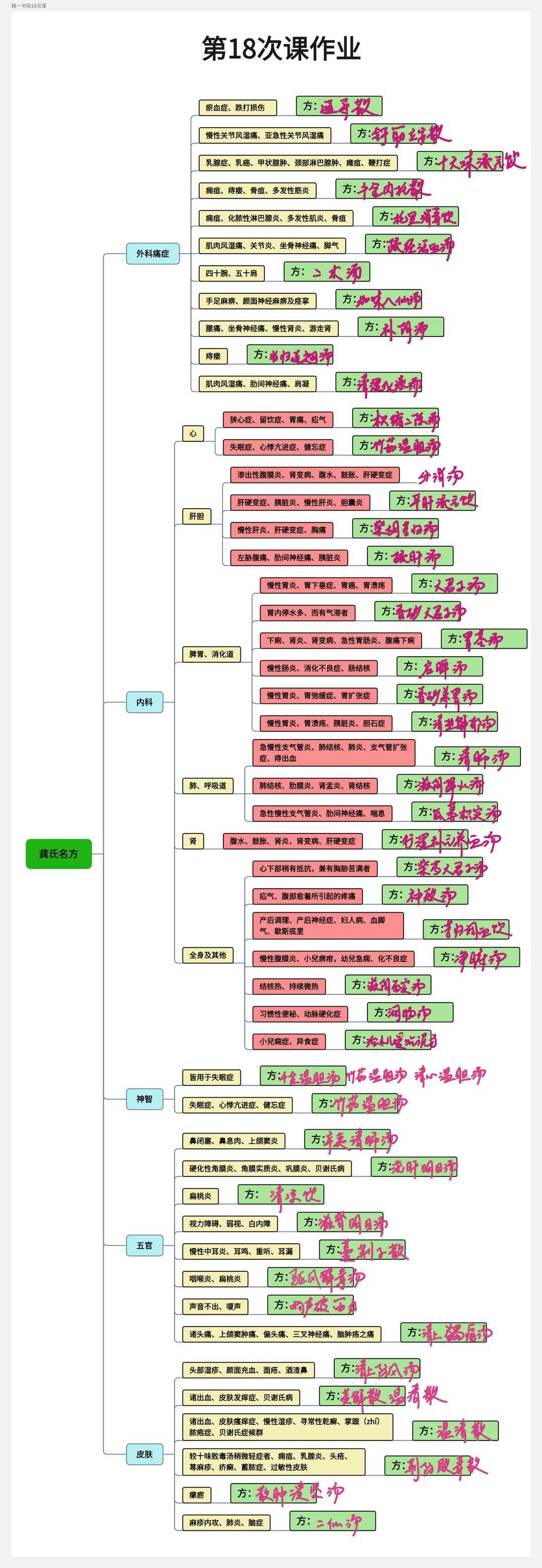Select node 急性慢性支气管炎、肋间神经痛、喘息
Viewport: 542px width, 1568px height.
click(x=322, y=813)
